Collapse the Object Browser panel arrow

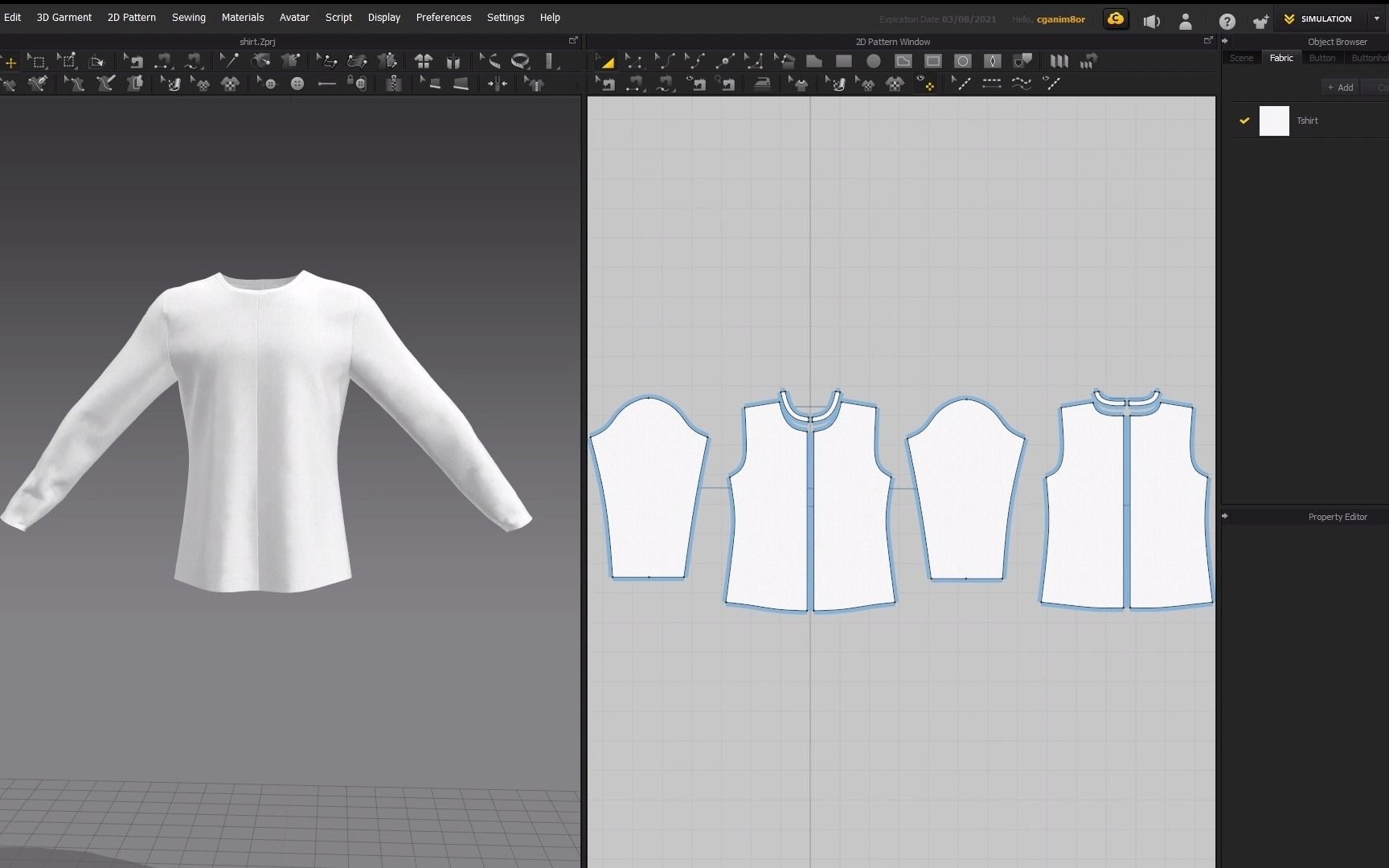coord(1225,41)
